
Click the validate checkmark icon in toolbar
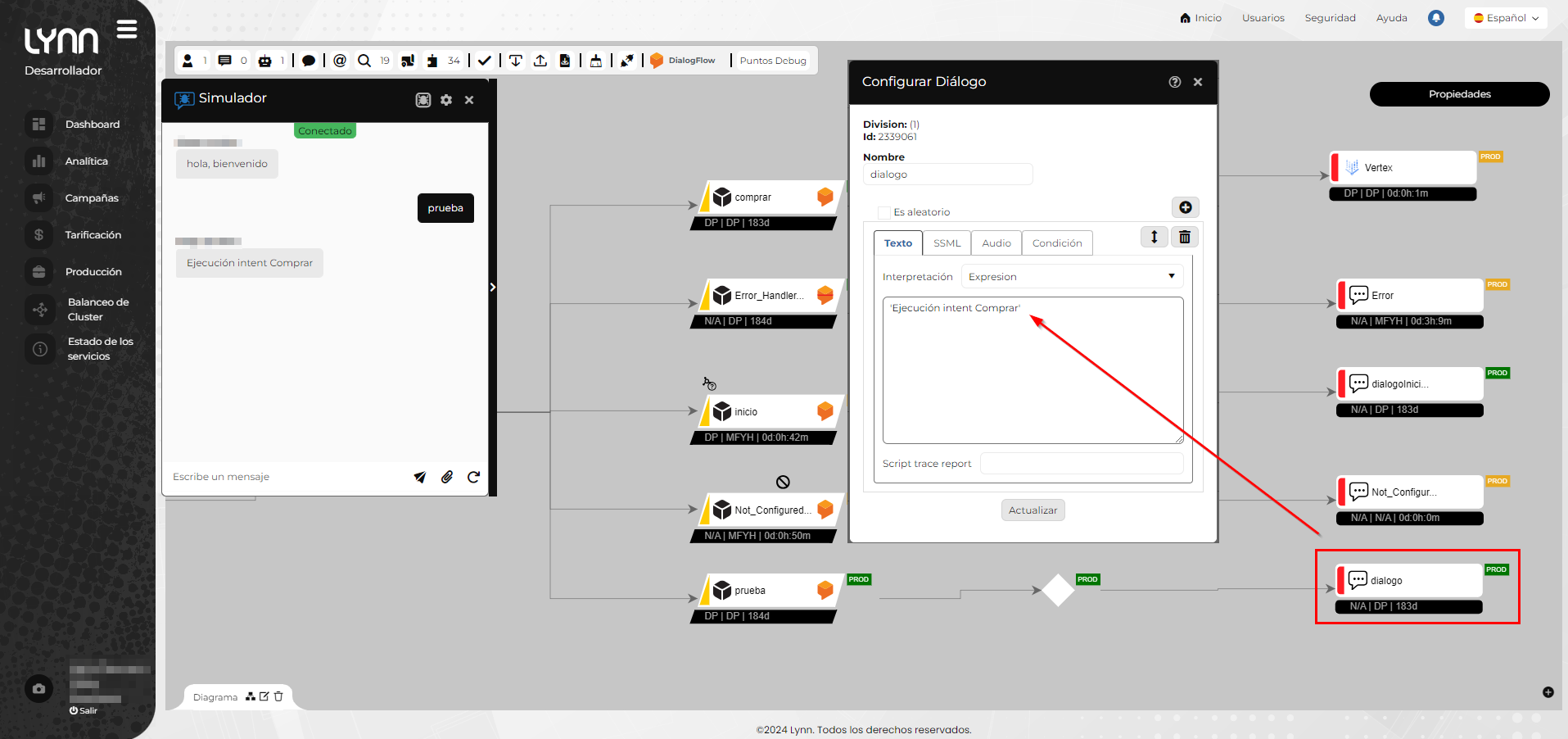[485, 61]
